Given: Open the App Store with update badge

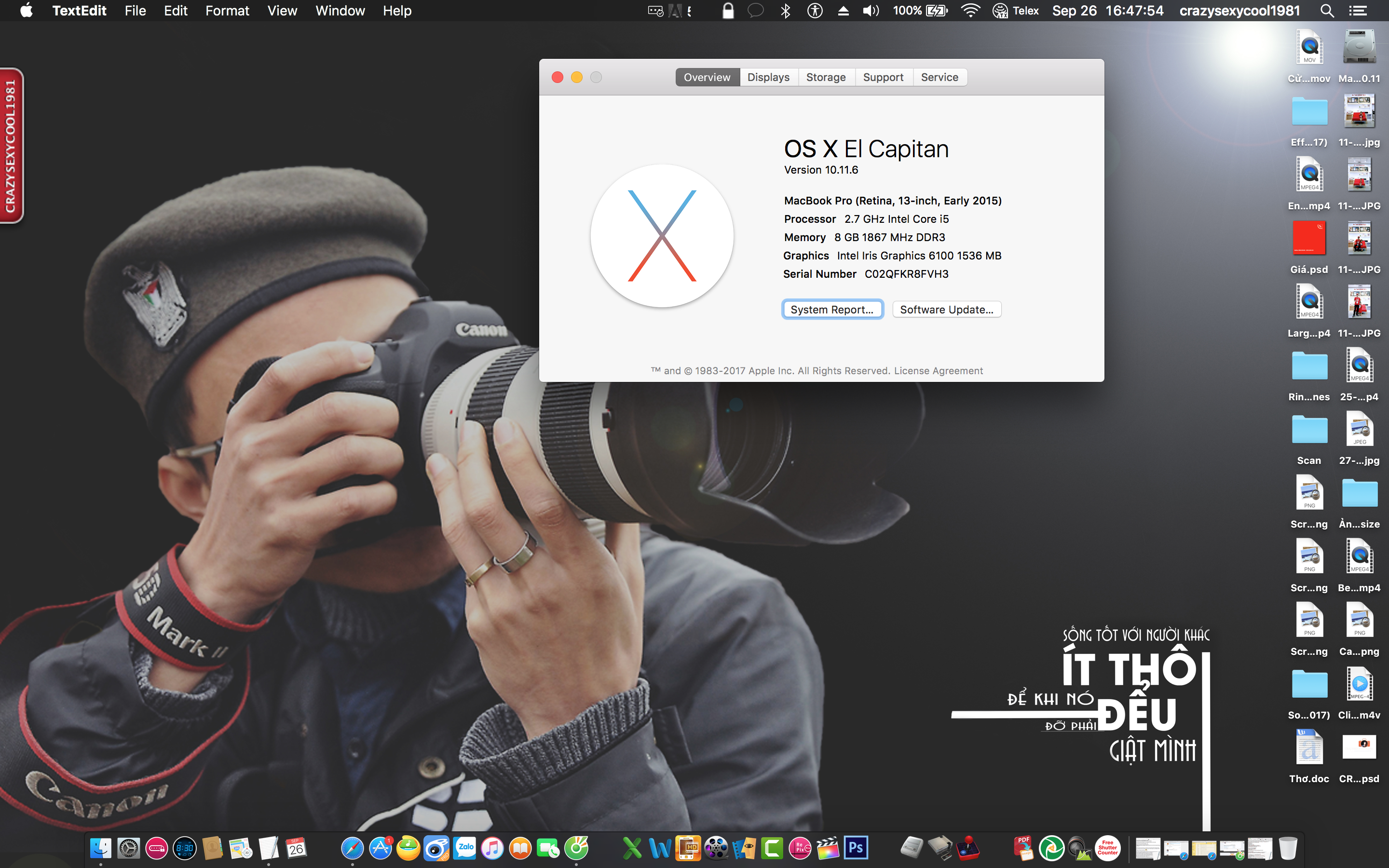Looking at the screenshot, I should pyautogui.click(x=381, y=847).
